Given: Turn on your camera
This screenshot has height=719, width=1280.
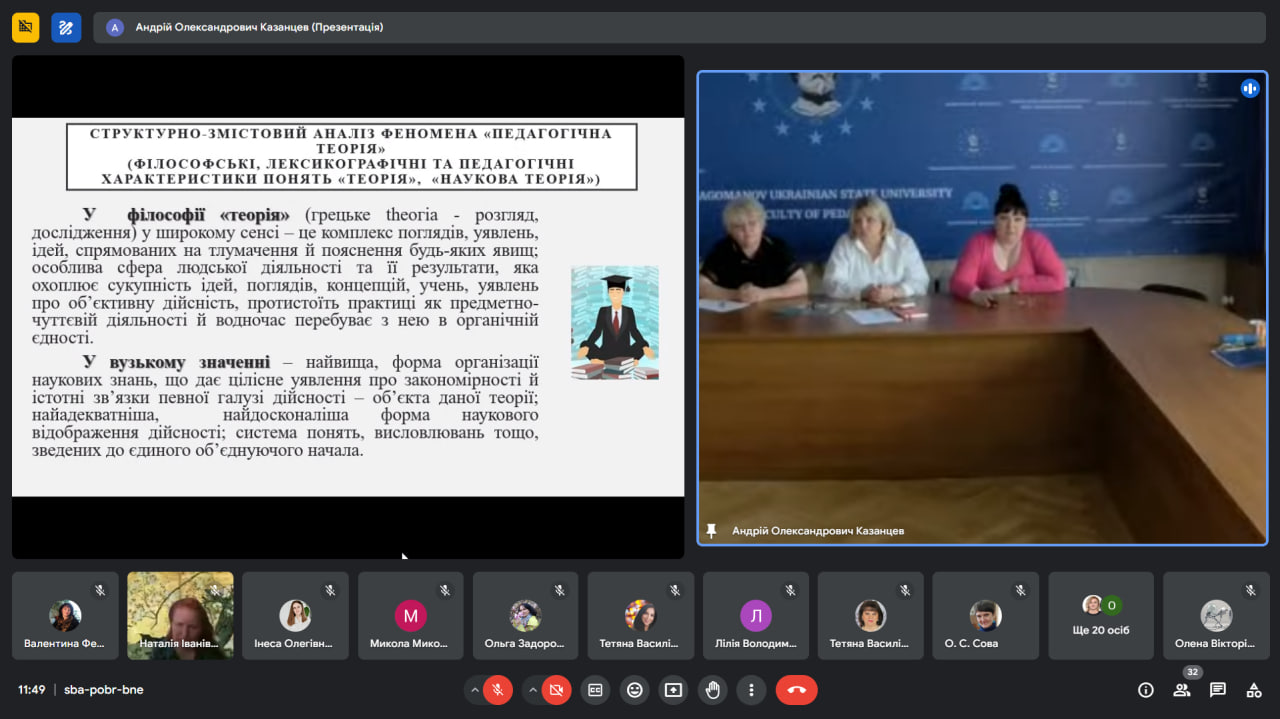Looking at the screenshot, I should pos(558,690).
